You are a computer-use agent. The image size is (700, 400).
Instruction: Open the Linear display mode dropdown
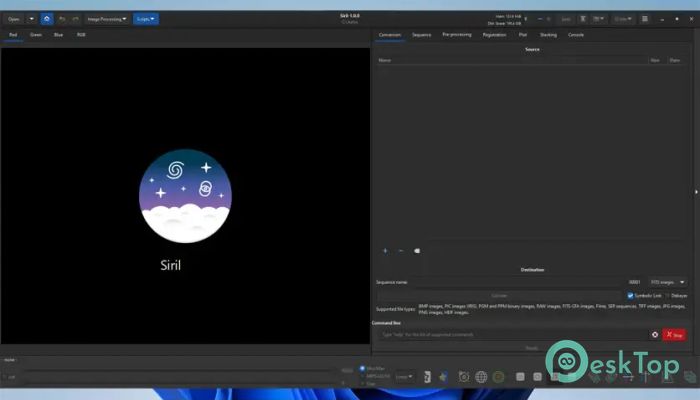click(x=404, y=377)
